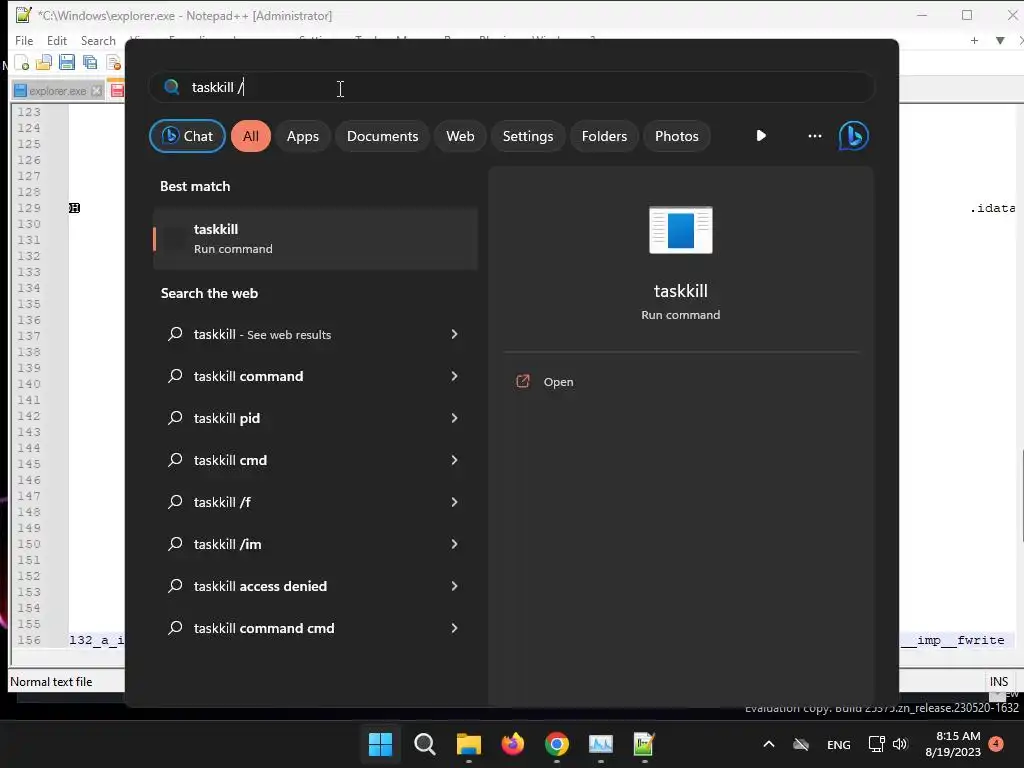1024x768 pixels.
Task: Click the Save icon in Notepad++ toolbar
Action: [x=67, y=63]
